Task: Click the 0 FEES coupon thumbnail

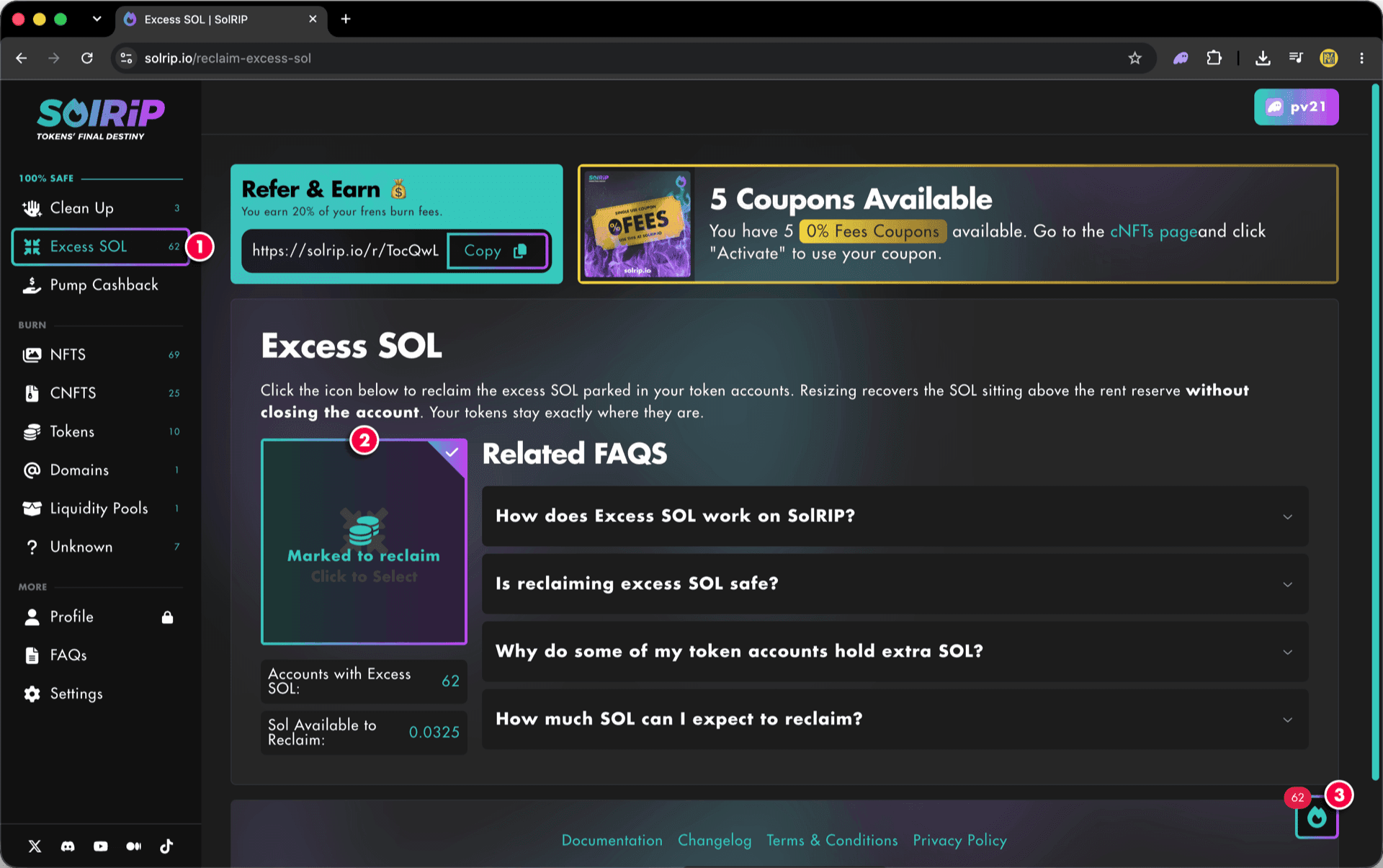Action: (x=638, y=224)
